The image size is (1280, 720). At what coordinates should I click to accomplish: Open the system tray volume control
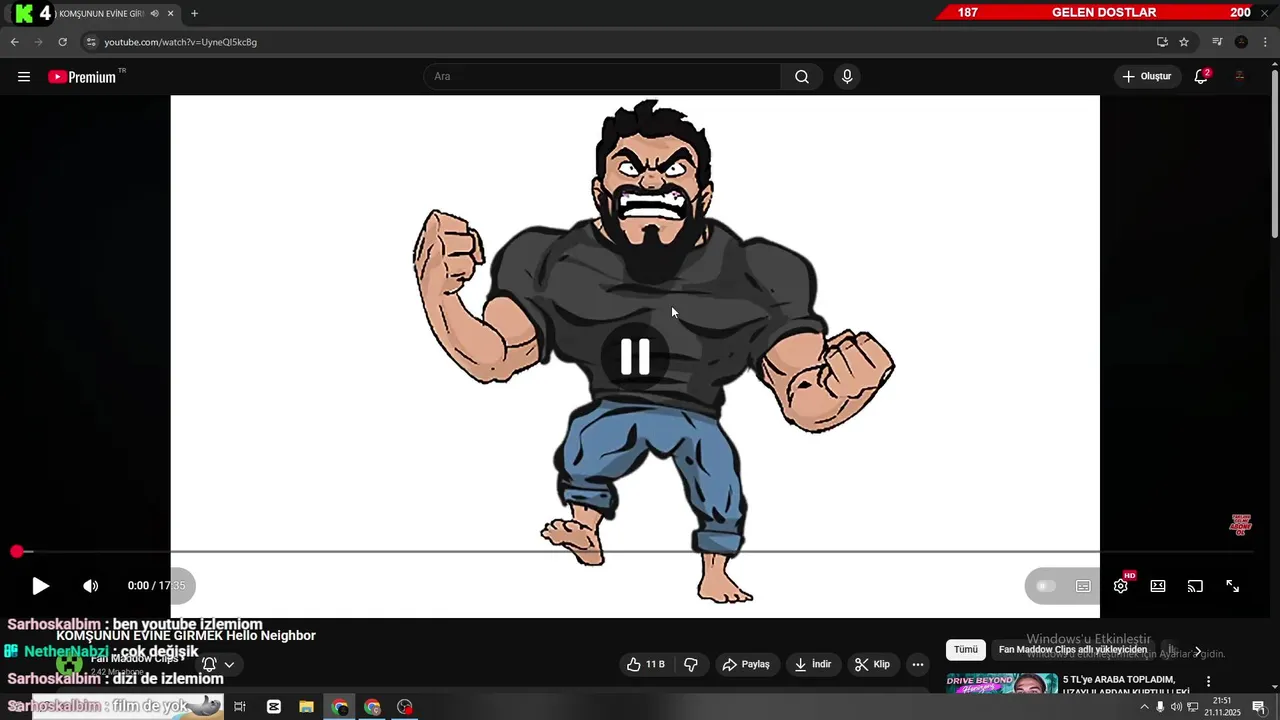pos(1176,707)
